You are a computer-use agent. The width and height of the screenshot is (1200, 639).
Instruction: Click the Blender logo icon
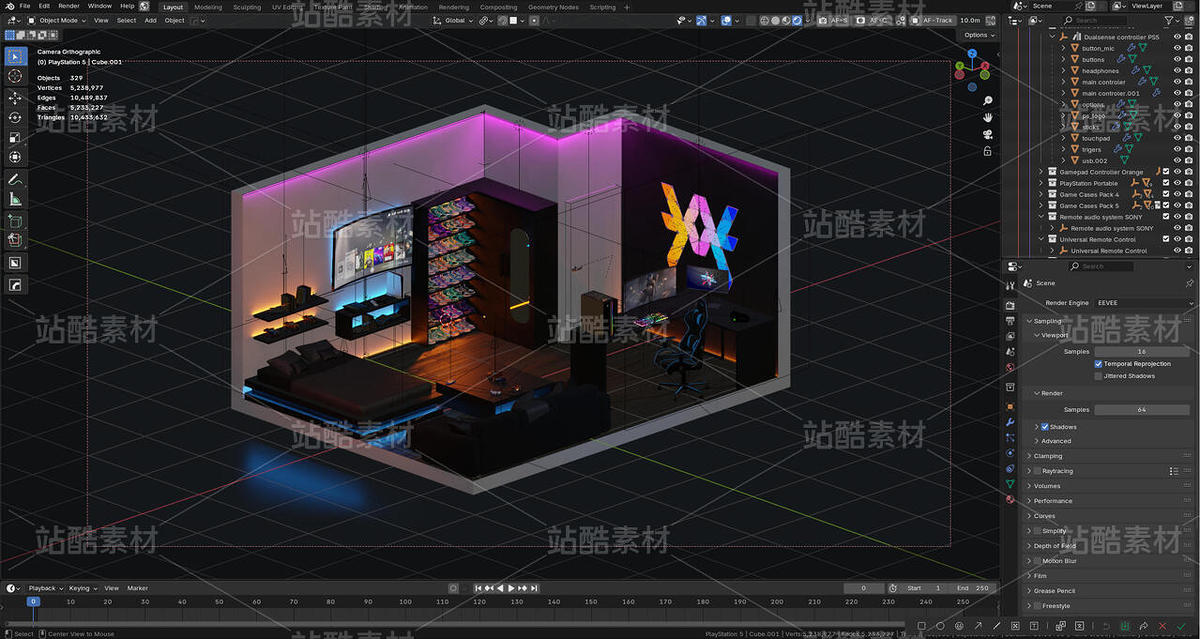tap(9, 6)
